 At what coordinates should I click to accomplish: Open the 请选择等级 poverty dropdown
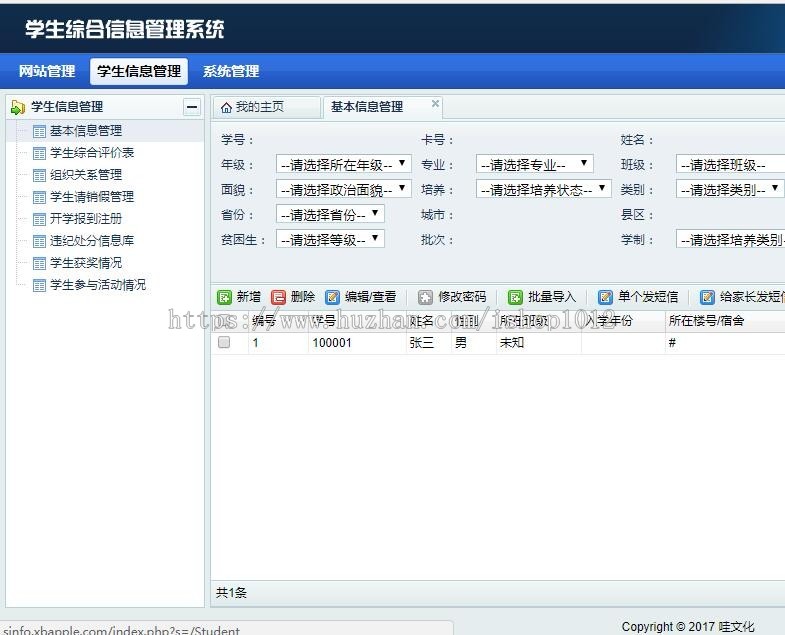pos(330,239)
